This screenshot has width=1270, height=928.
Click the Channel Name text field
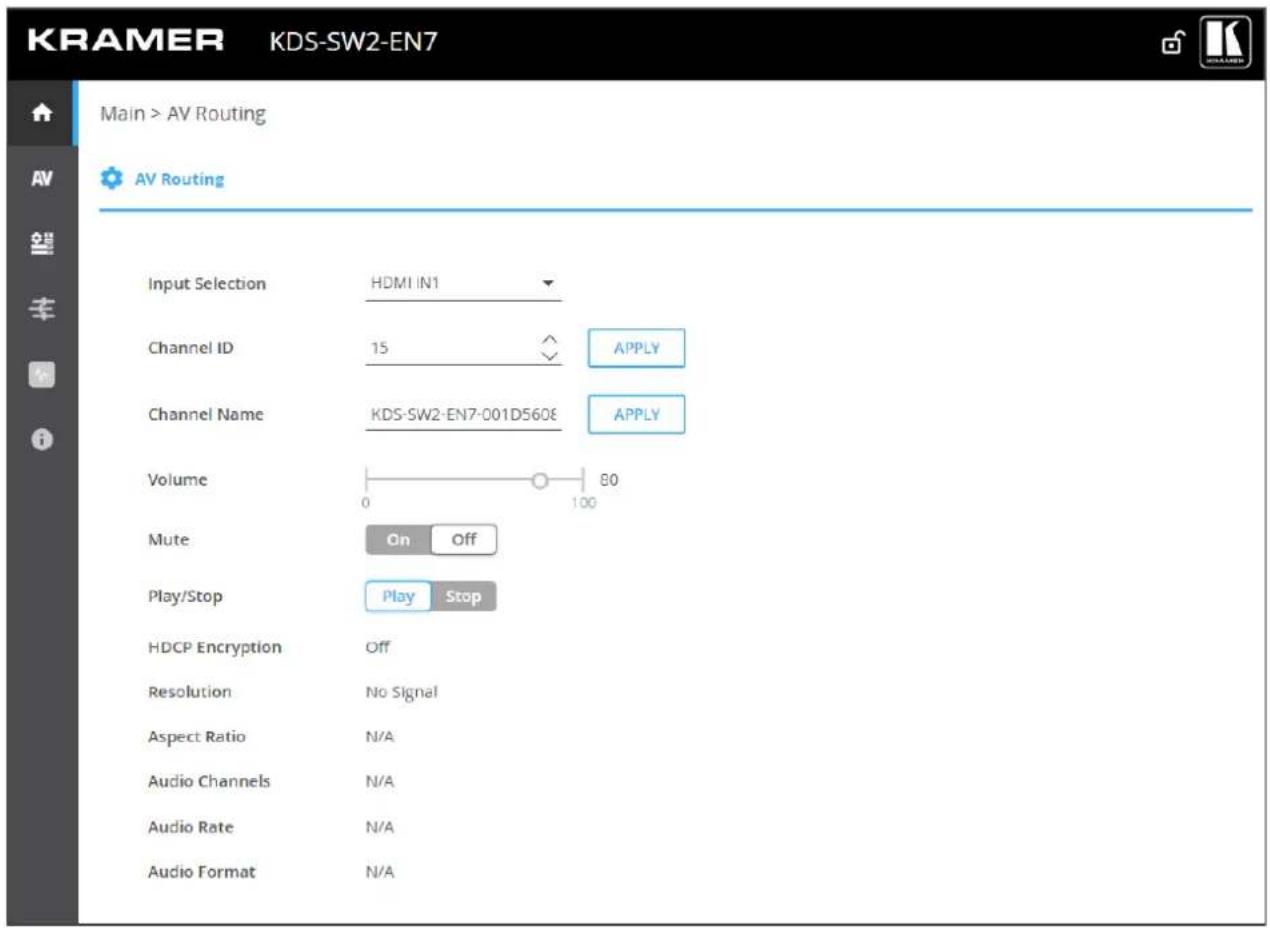[x=463, y=414]
